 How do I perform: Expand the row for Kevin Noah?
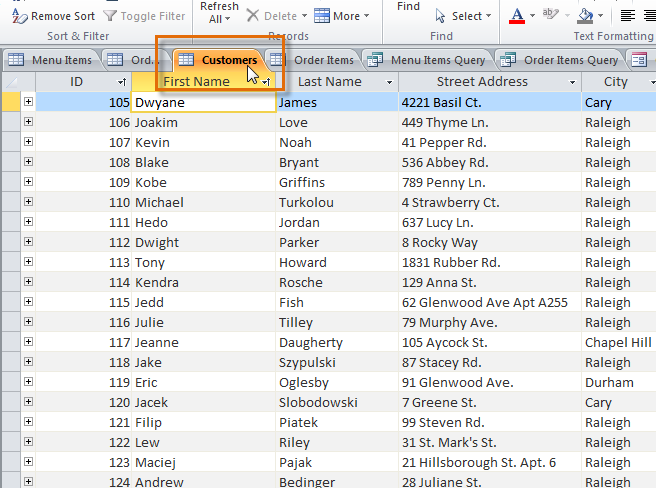pyautogui.click(x=28, y=142)
